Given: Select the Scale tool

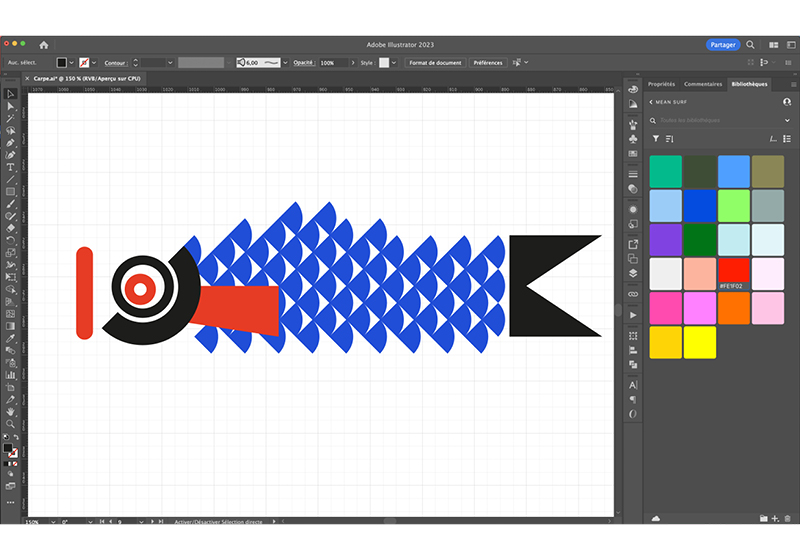Looking at the screenshot, I should click(10, 253).
